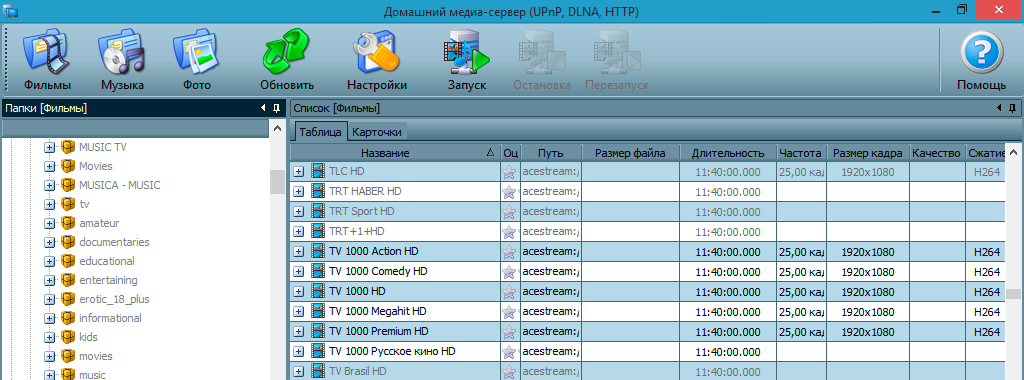Click the film icon of TV 1000 Comedy HD

317,271
